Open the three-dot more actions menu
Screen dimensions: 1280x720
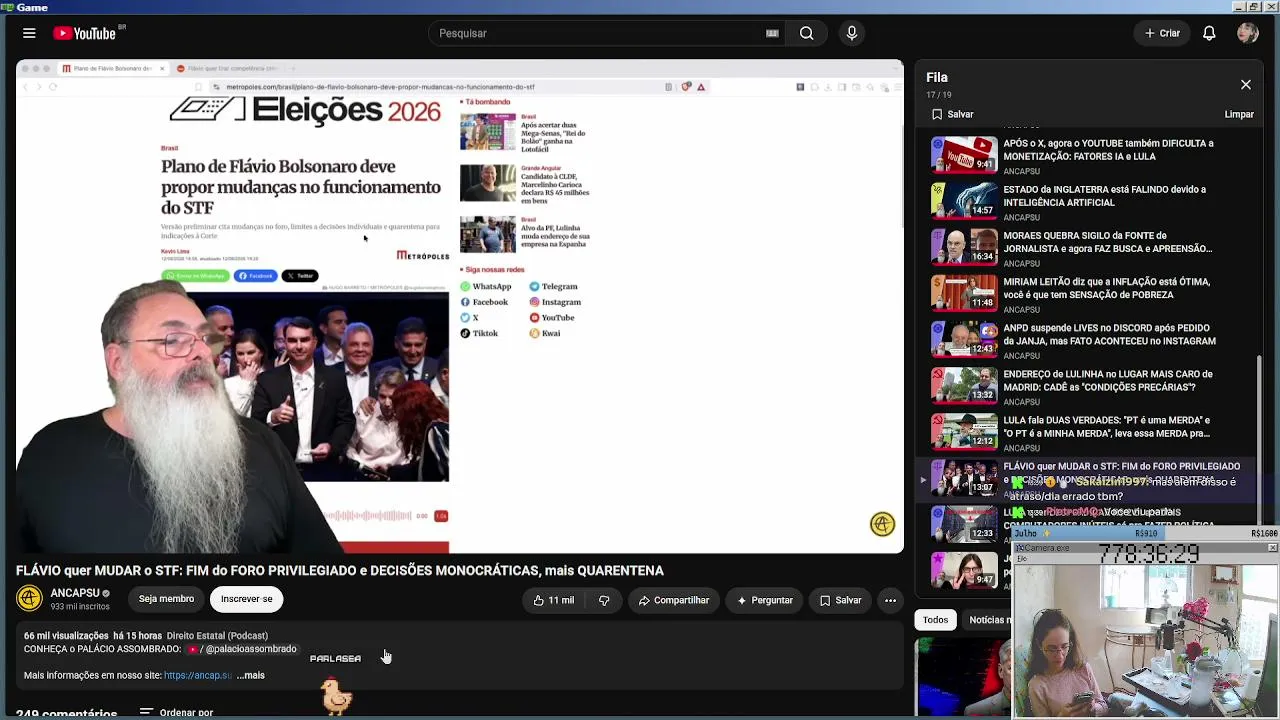click(x=890, y=600)
